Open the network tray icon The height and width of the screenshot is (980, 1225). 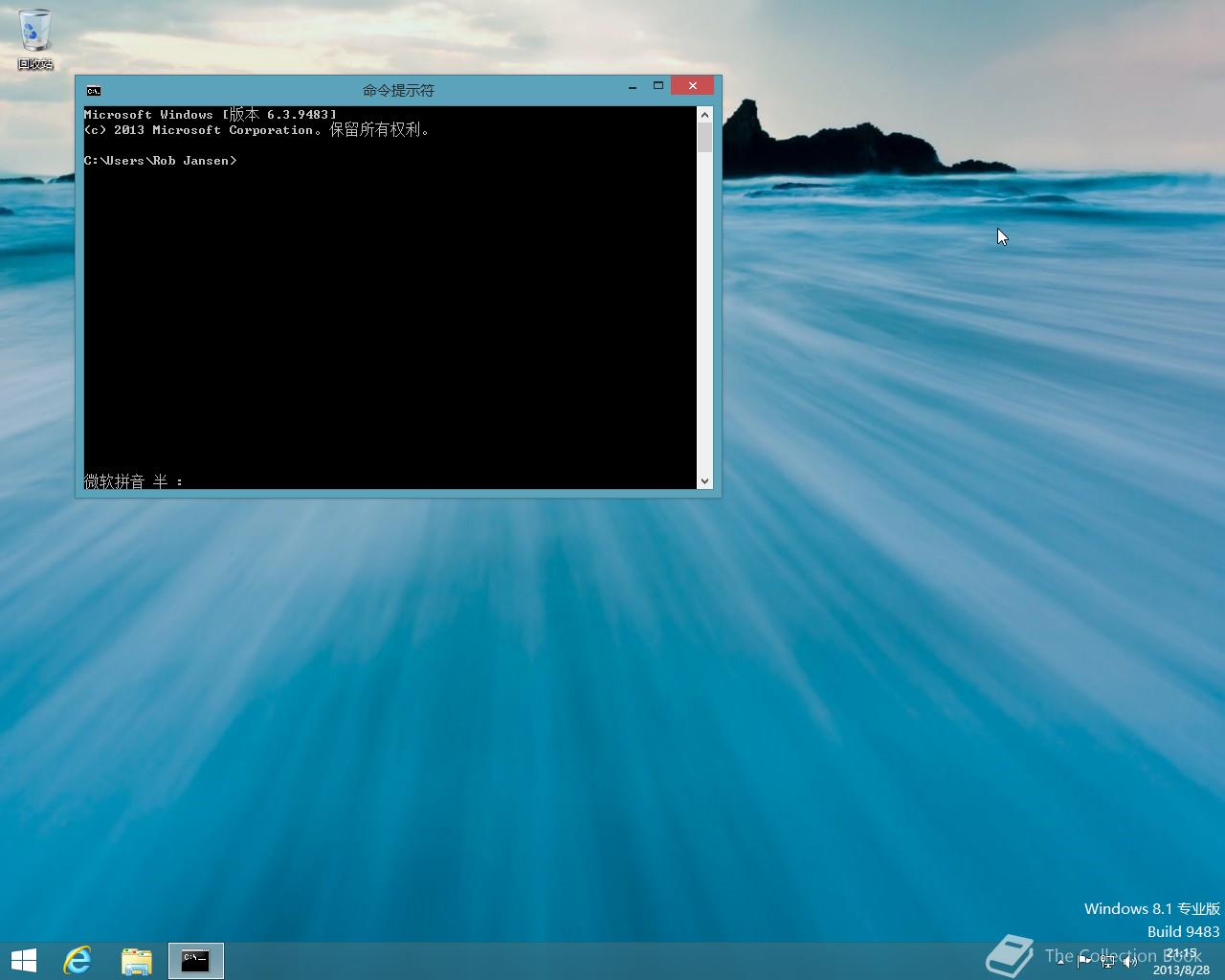click(1107, 961)
